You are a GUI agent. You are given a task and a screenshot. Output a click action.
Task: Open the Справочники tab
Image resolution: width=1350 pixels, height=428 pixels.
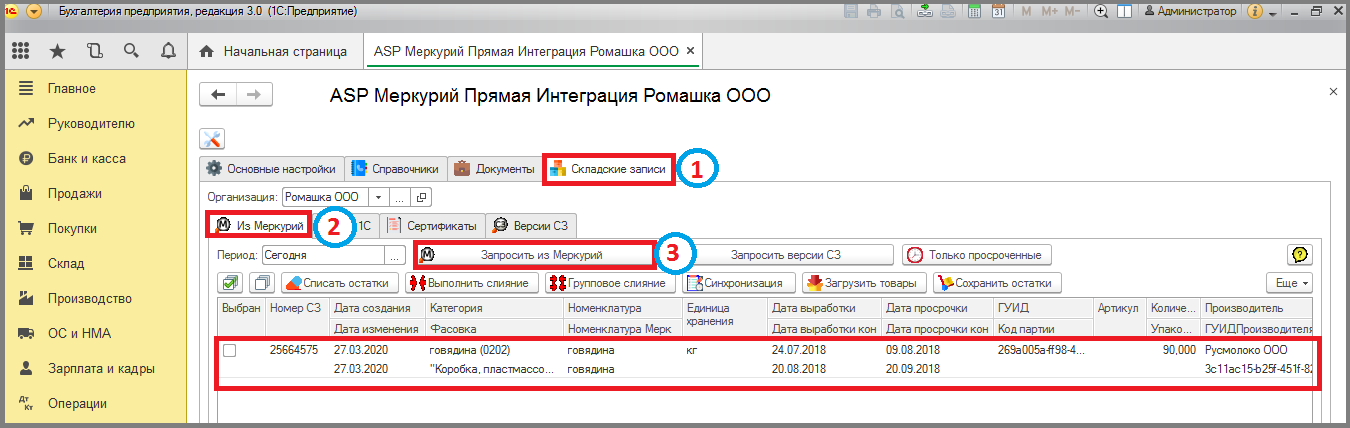click(x=395, y=169)
